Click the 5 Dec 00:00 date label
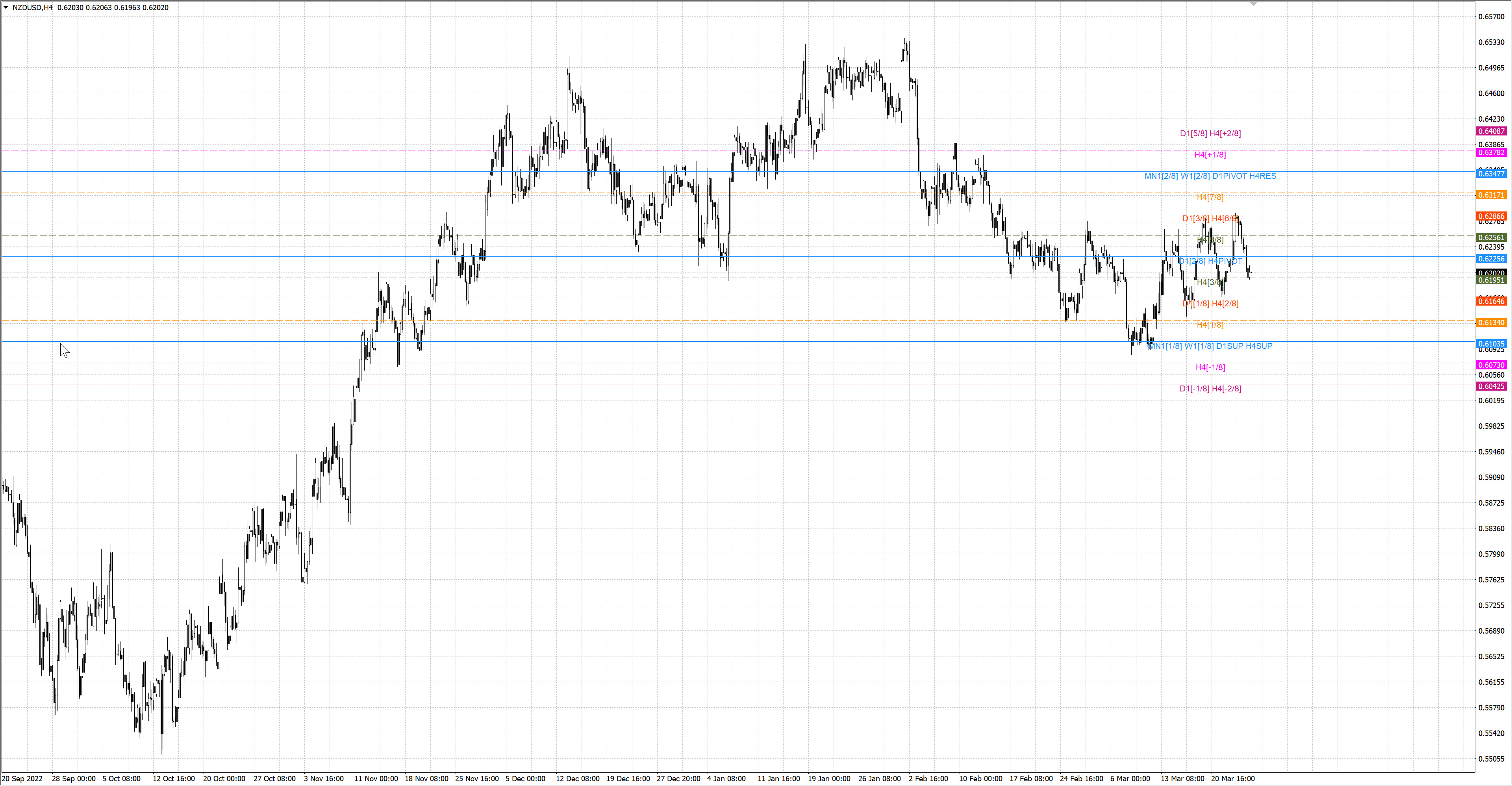The image size is (1512, 786). click(525, 779)
